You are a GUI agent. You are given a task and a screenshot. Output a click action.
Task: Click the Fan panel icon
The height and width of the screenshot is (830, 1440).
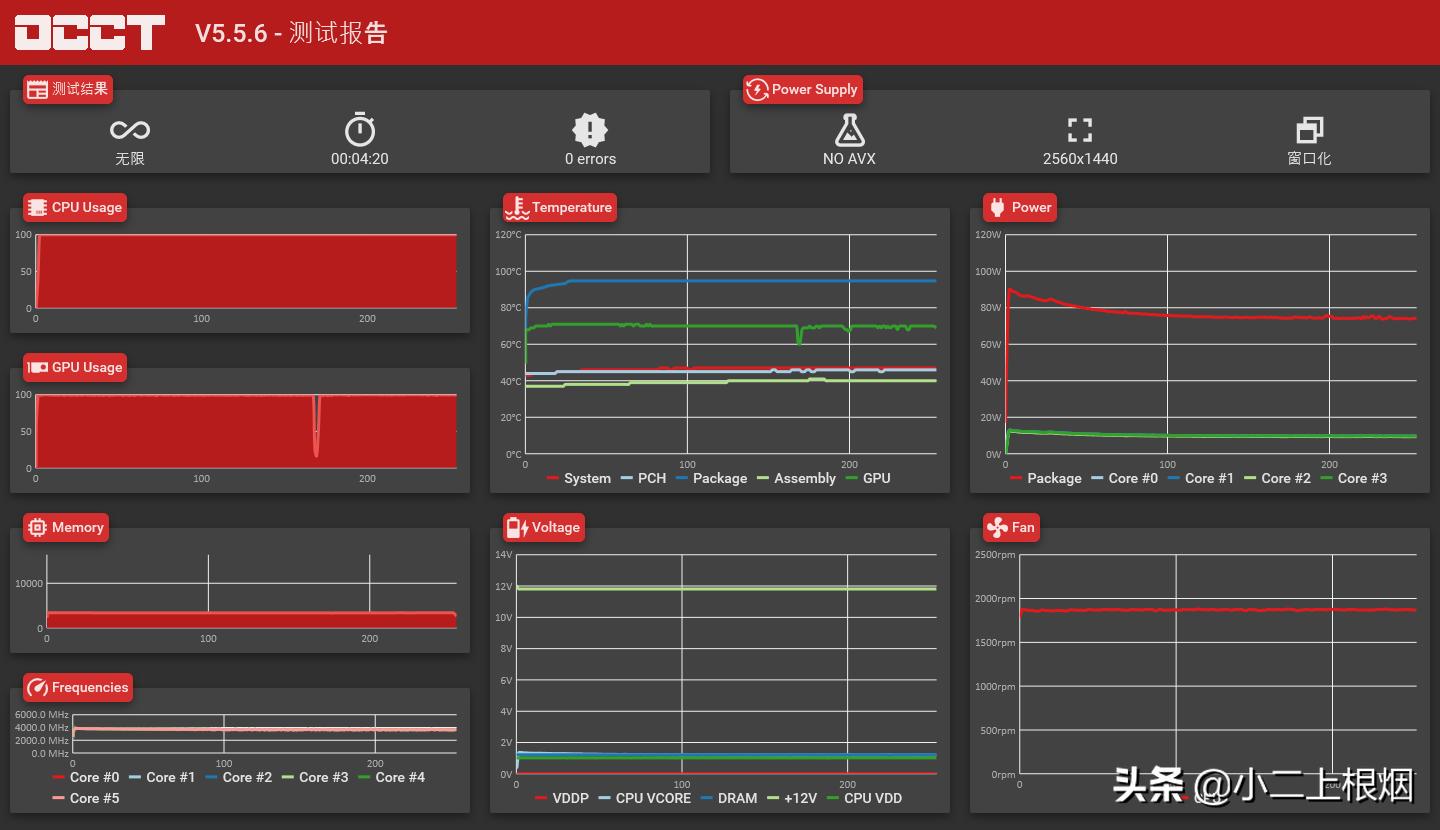pyautogui.click(x=997, y=527)
